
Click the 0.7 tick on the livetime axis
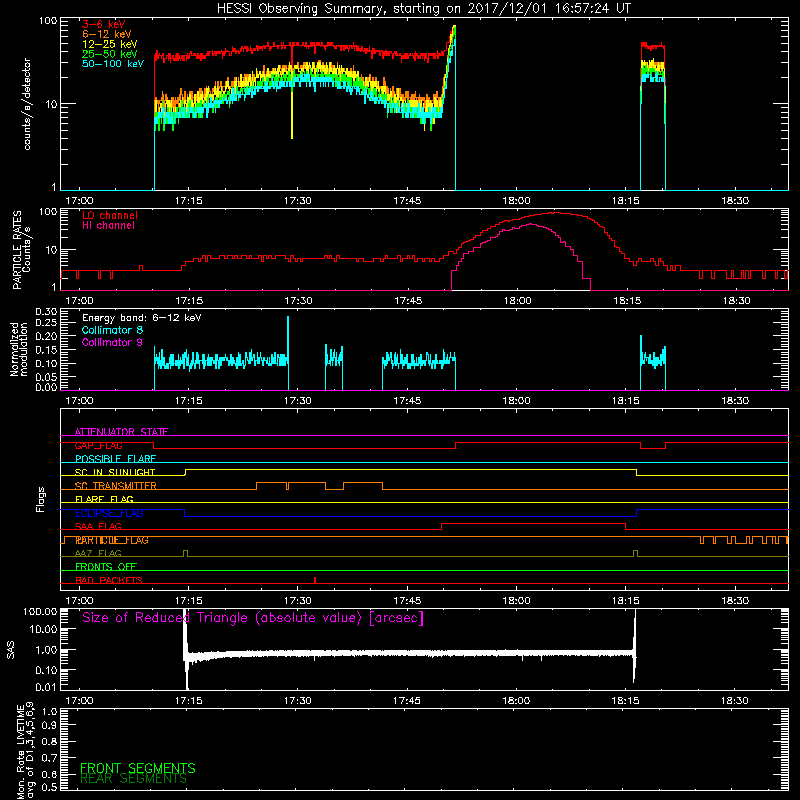[x=49, y=758]
